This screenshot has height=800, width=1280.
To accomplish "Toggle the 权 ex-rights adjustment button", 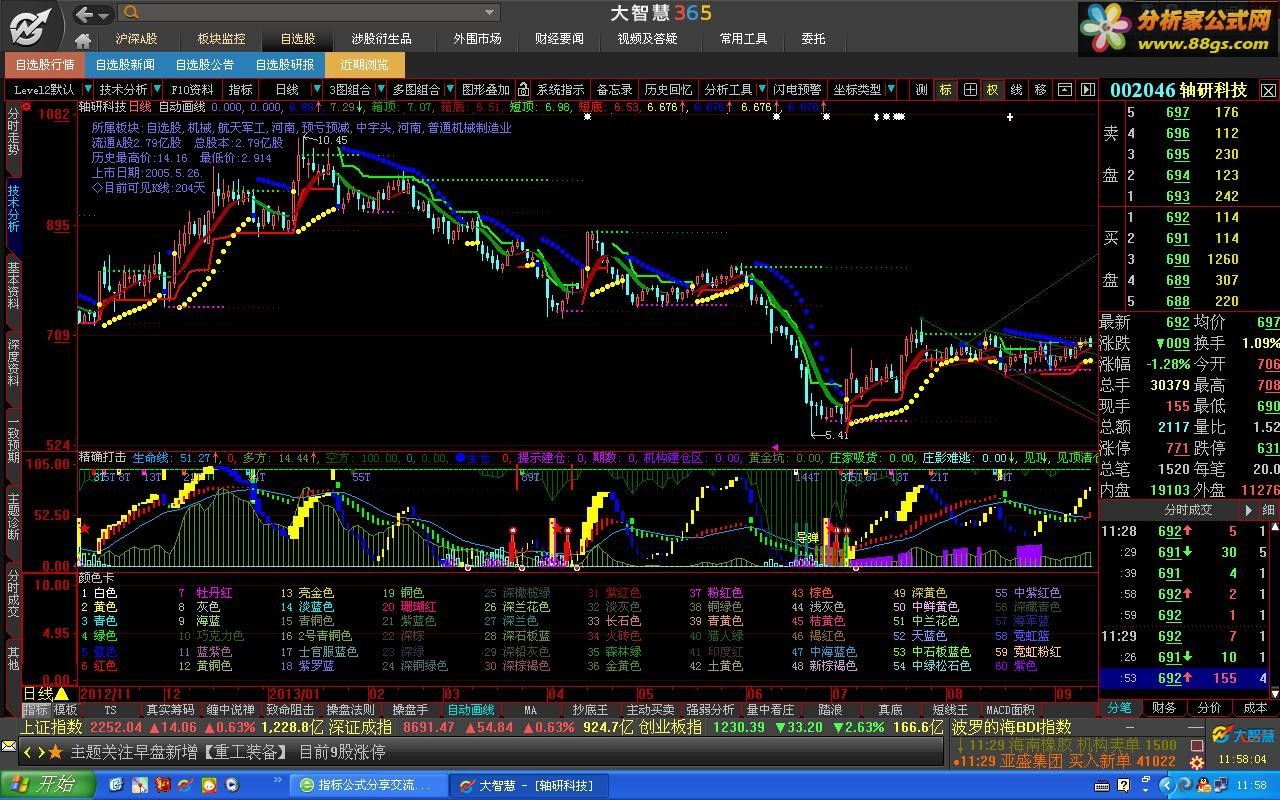I will 993,89.
